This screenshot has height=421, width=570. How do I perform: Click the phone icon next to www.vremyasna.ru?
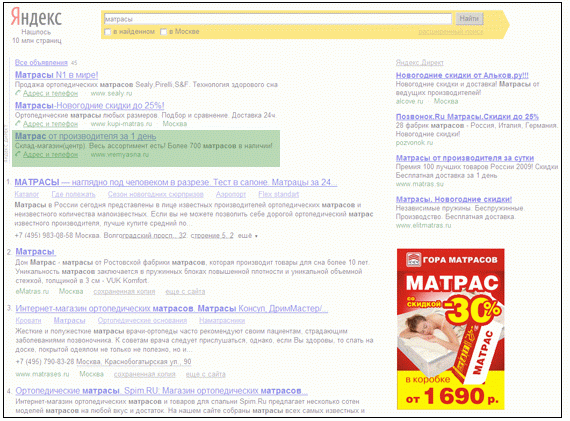(x=17, y=155)
